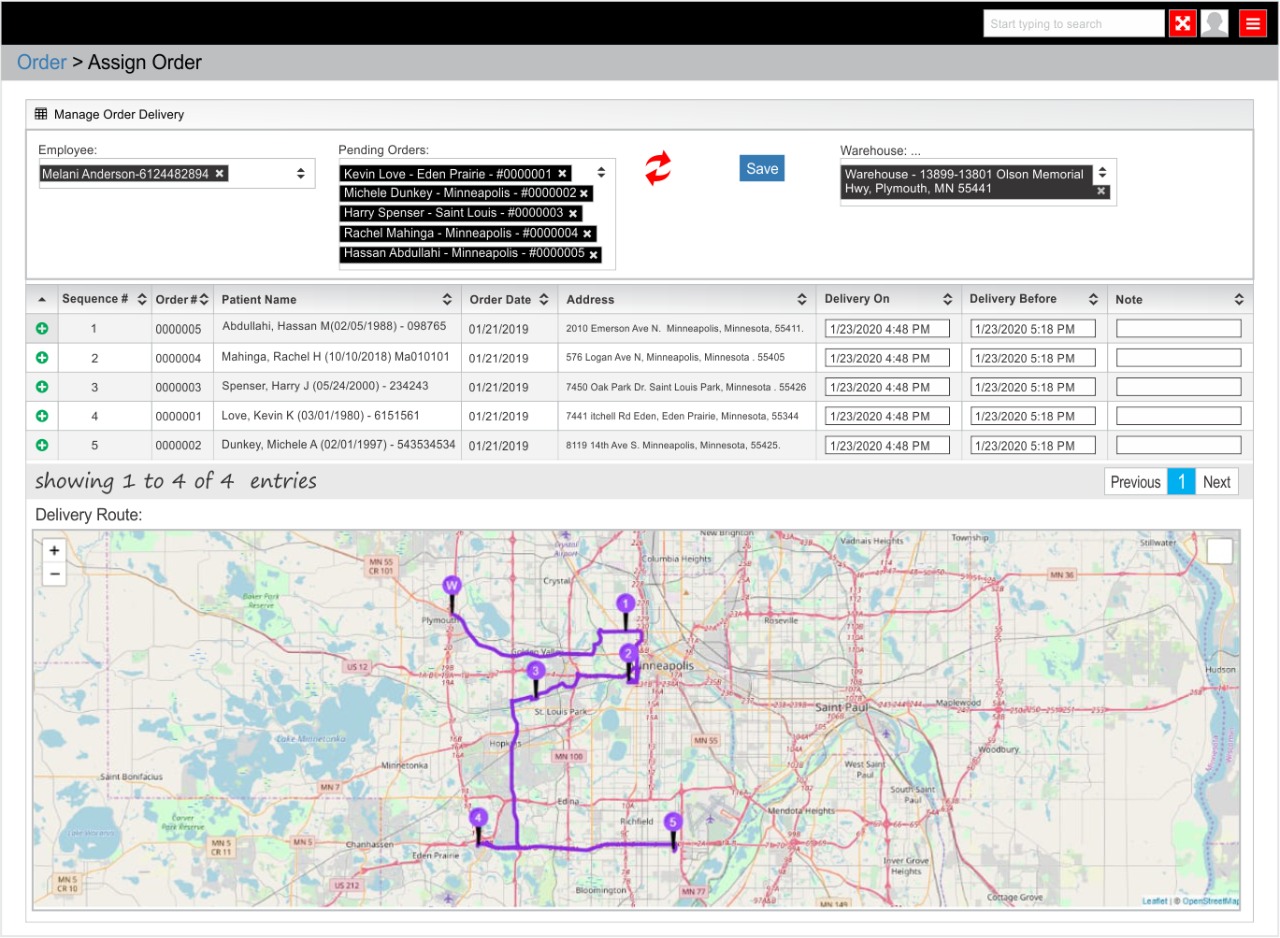Zoom out on the delivery map

tap(54, 574)
